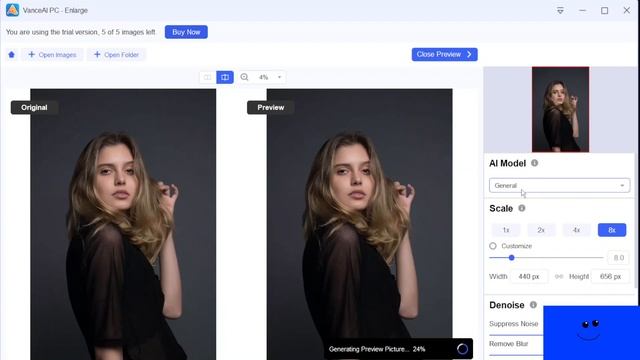The image size is (640, 360).
Task: Select 4x scale option
Action: point(576,230)
